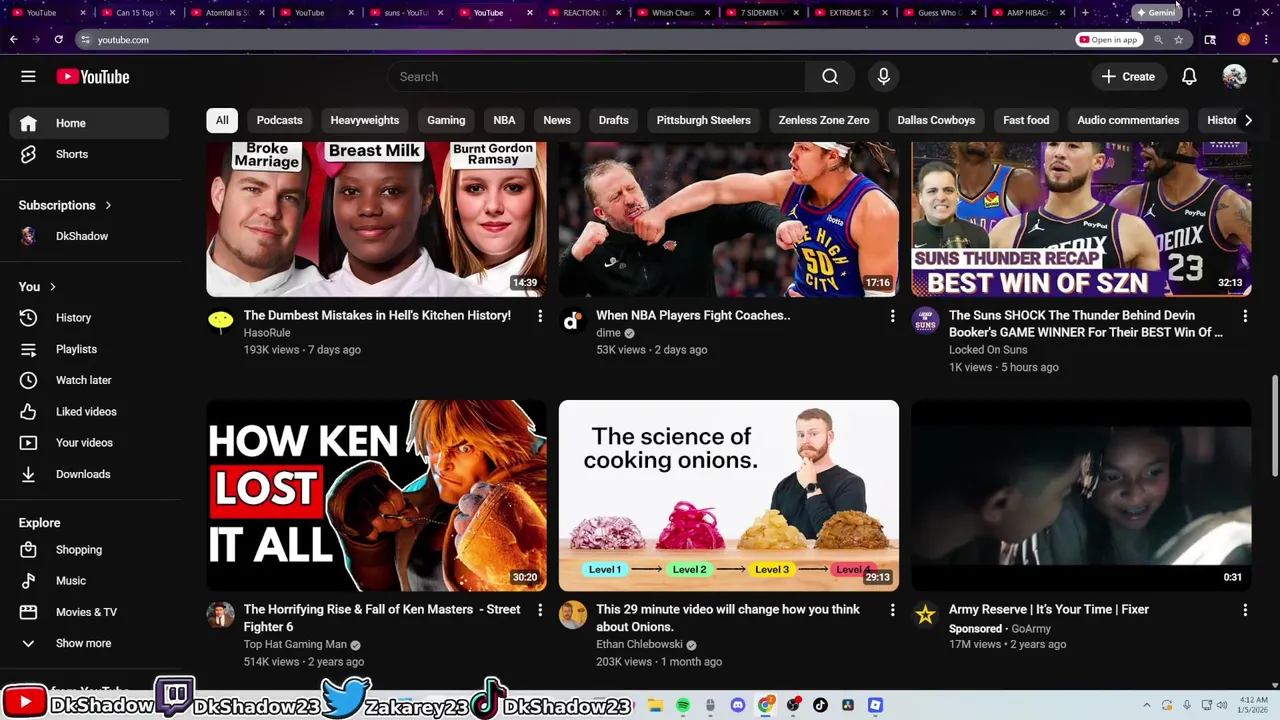Select the NBA filter chip

504,120
